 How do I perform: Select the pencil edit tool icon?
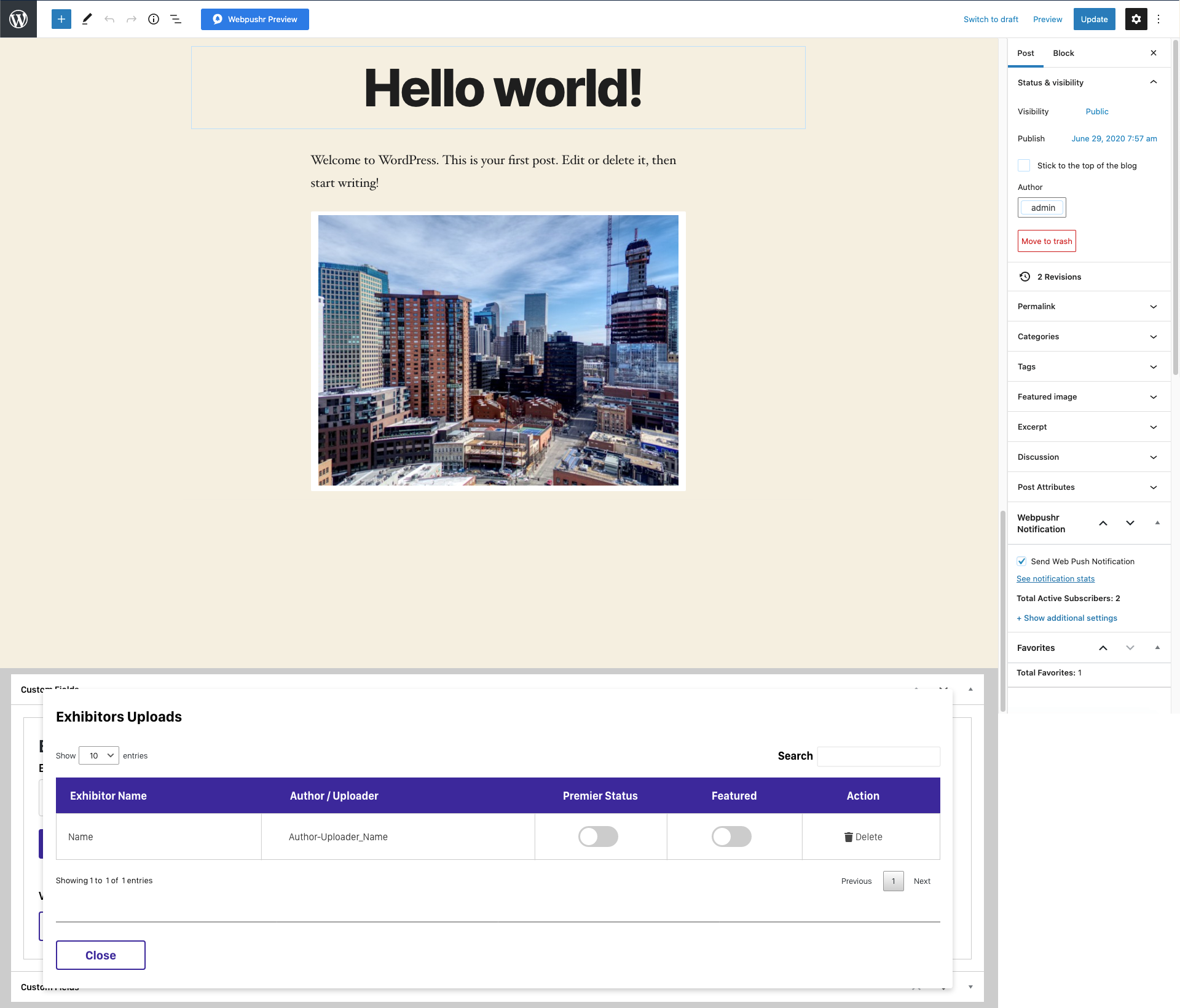pos(87,19)
